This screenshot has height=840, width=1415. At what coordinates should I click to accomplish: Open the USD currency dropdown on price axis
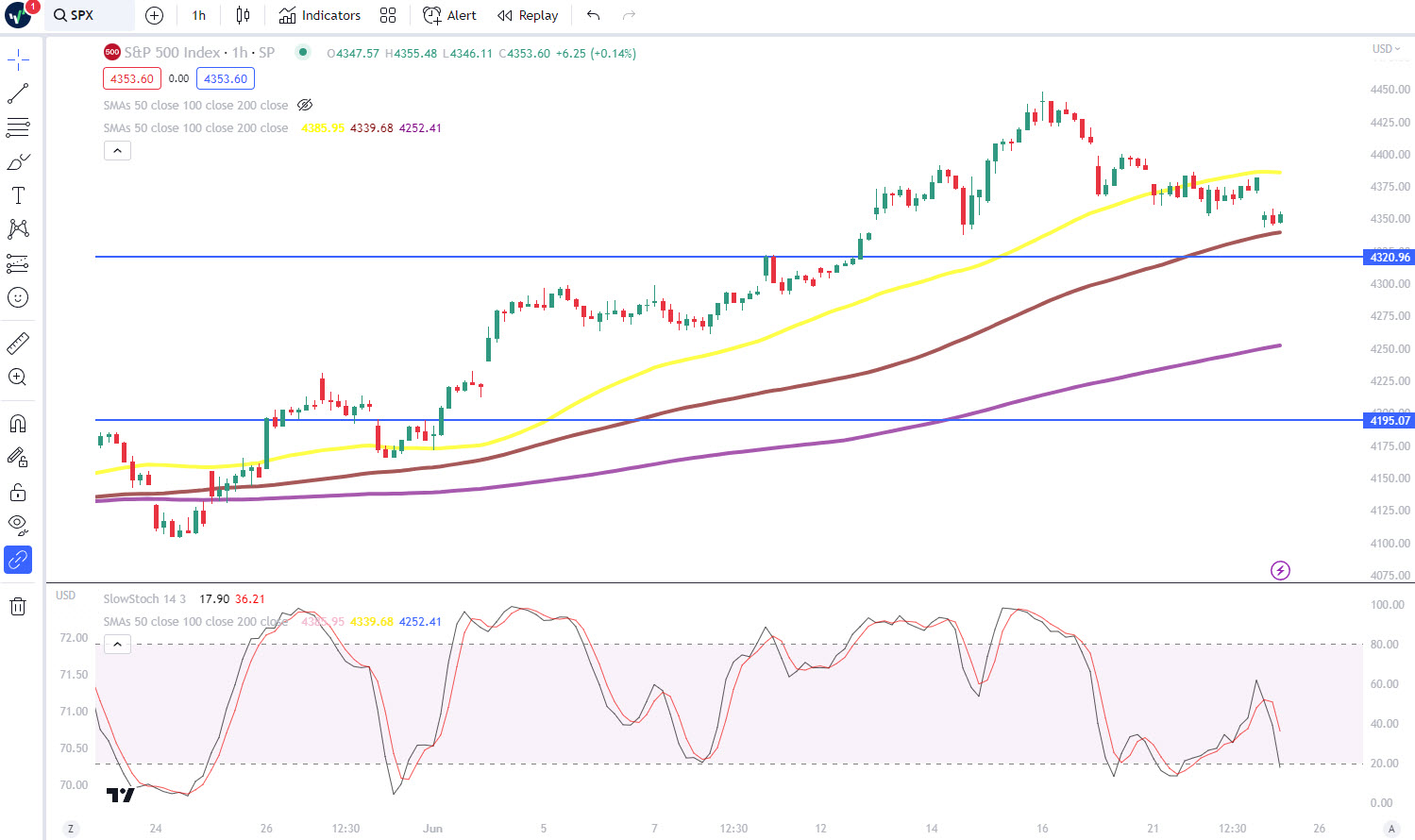click(1386, 48)
